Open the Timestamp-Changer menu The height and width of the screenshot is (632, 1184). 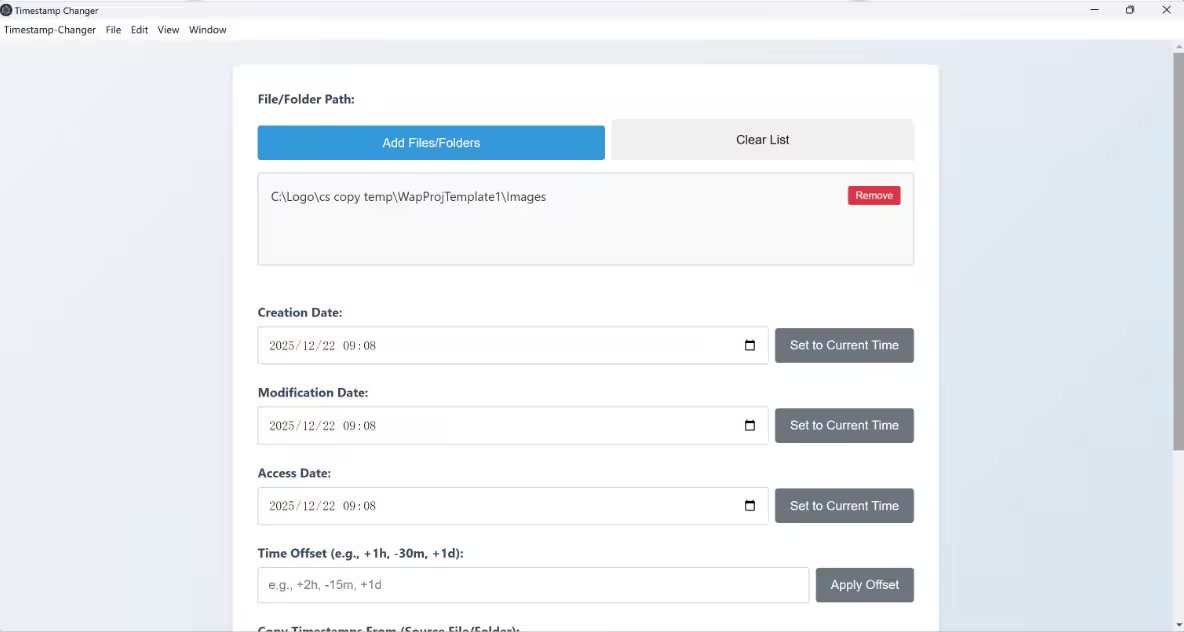pos(50,30)
